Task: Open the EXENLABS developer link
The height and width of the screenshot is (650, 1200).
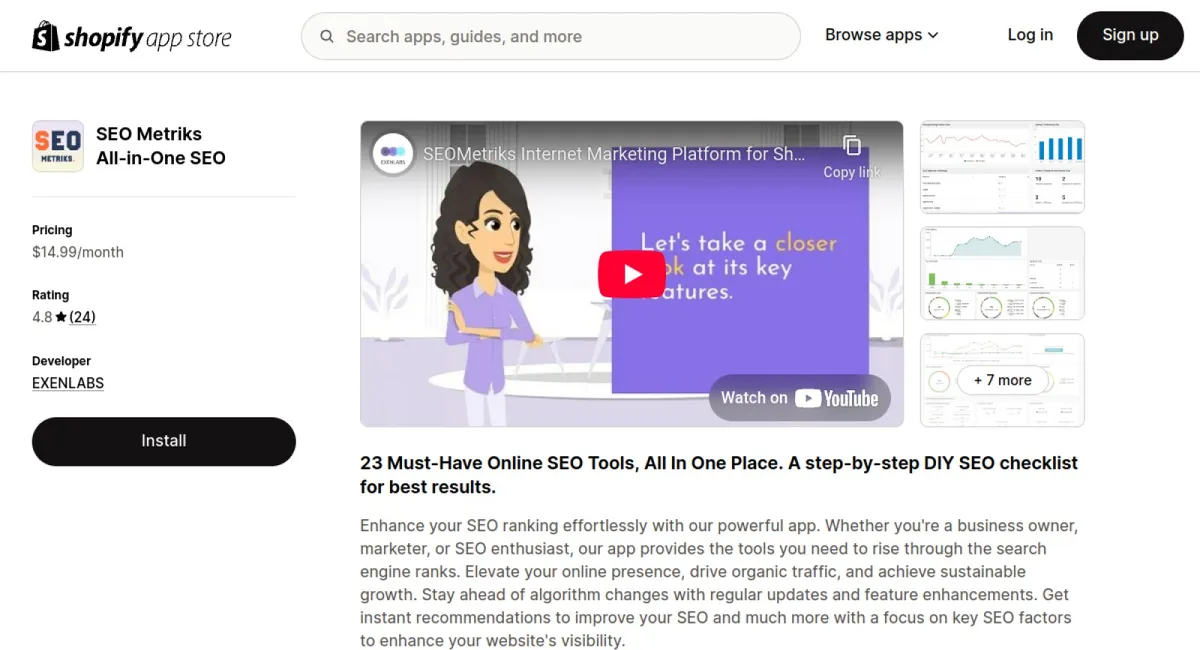Action: pyautogui.click(x=68, y=383)
